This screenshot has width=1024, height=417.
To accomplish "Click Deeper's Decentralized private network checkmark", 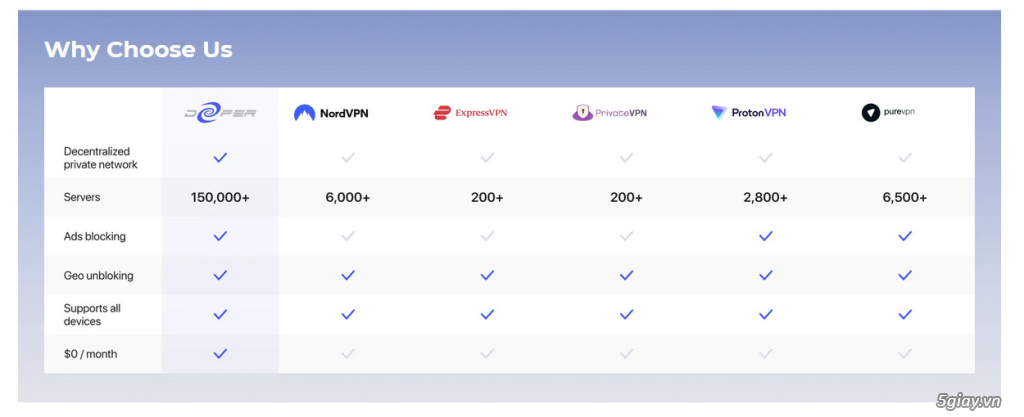I will click(x=220, y=157).
